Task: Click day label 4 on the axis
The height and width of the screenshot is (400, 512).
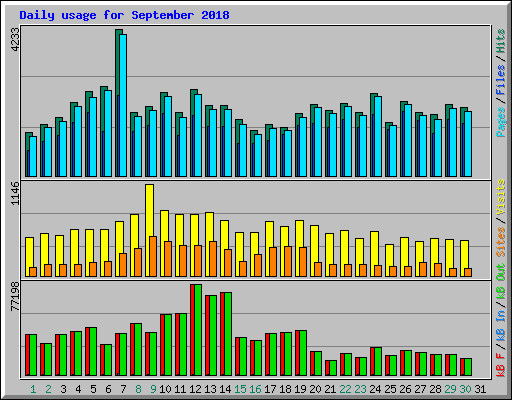Action: point(78,389)
